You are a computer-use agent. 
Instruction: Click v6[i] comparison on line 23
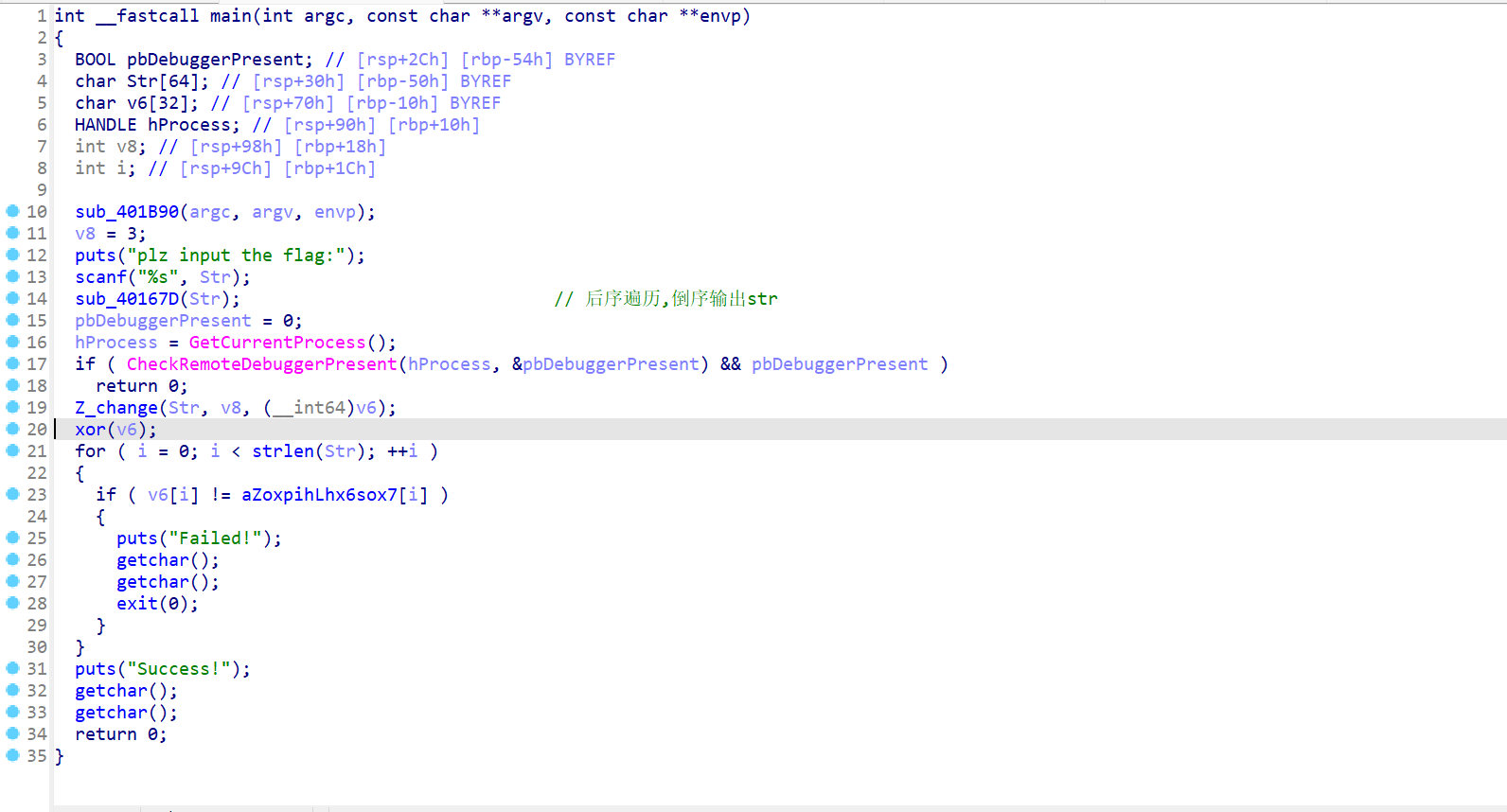[x=173, y=495]
